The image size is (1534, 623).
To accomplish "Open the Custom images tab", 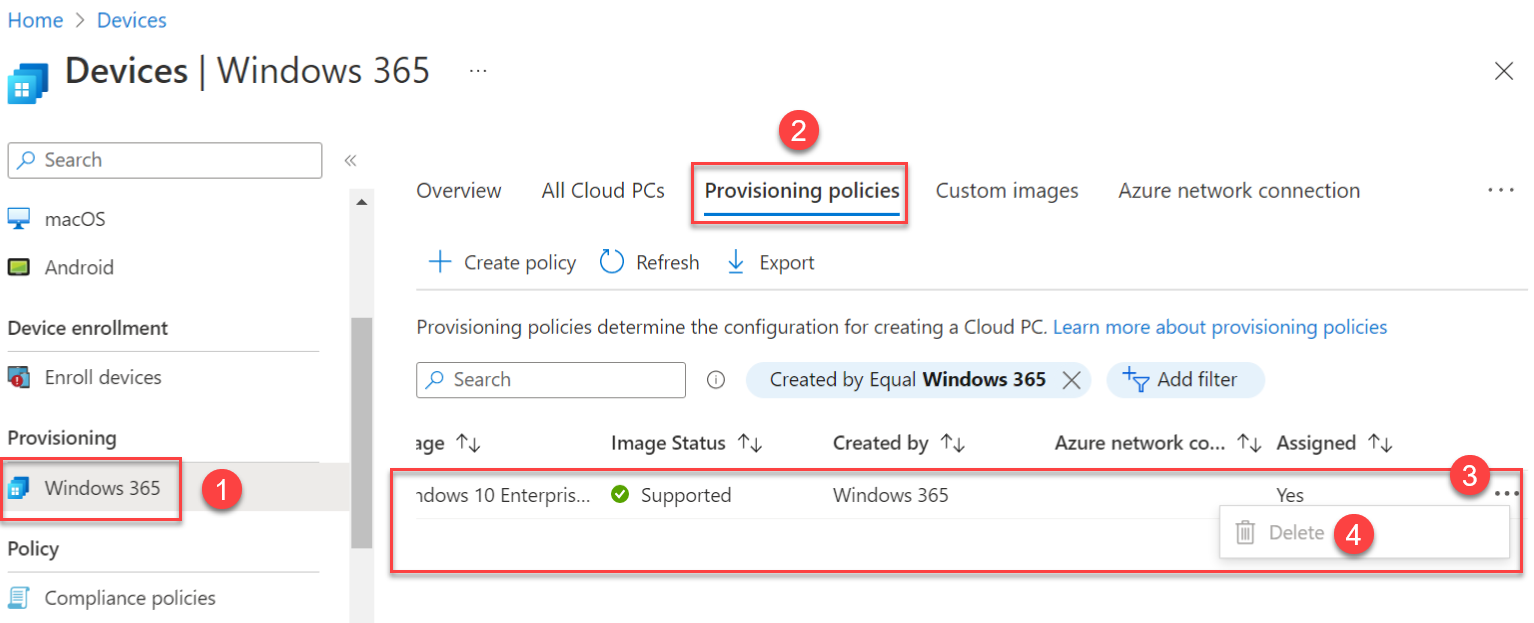I will tap(1007, 190).
